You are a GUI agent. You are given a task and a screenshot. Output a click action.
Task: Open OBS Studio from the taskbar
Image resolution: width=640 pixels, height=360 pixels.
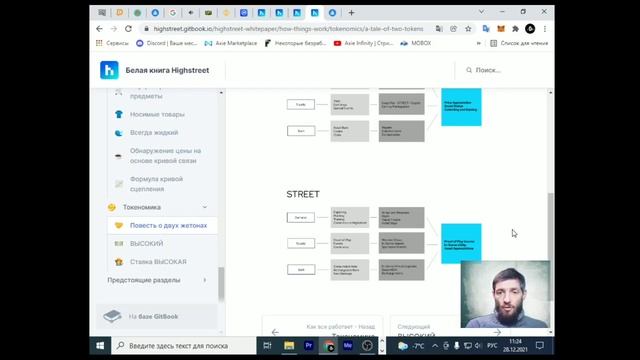367,346
